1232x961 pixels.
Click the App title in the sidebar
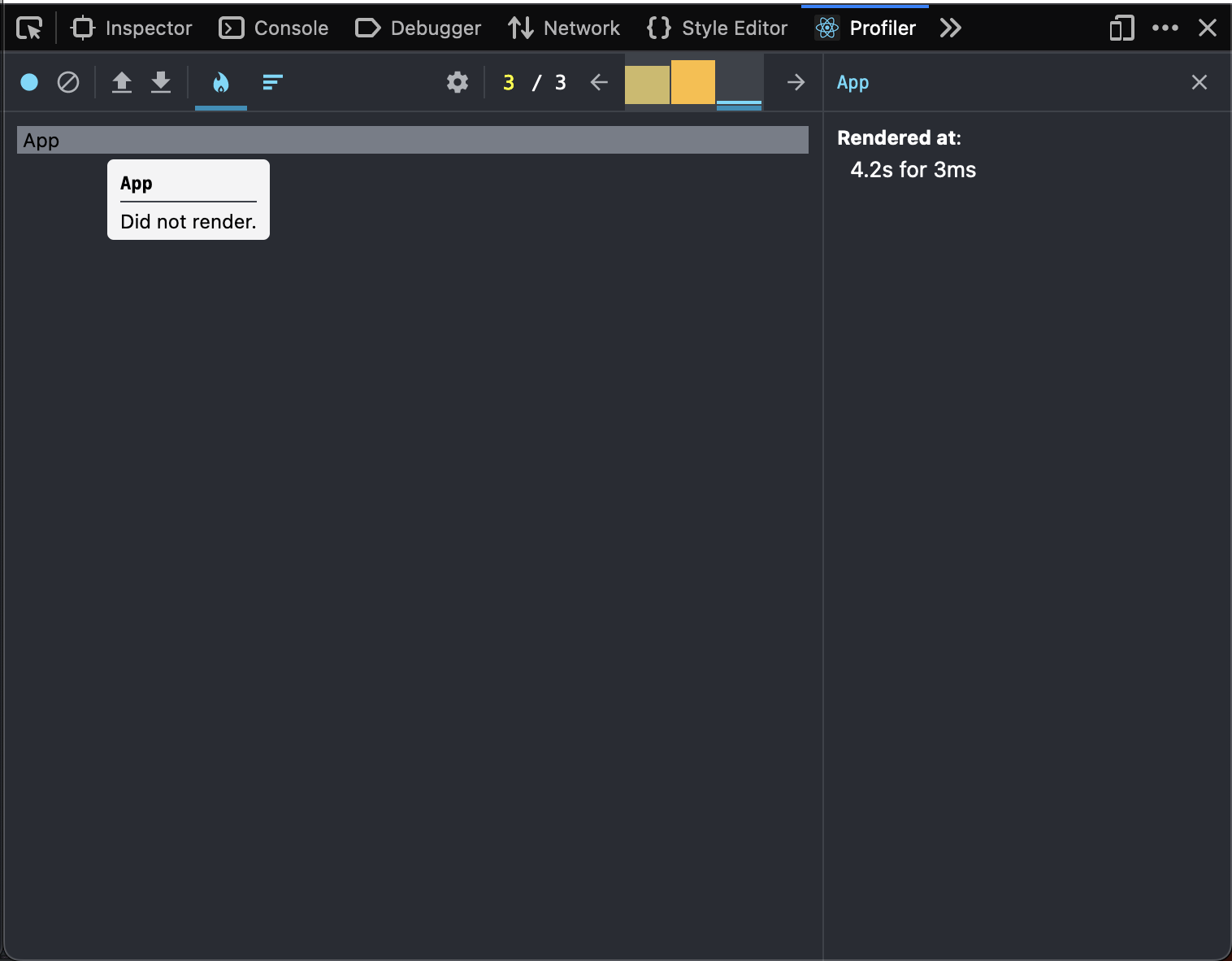pos(853,82)
